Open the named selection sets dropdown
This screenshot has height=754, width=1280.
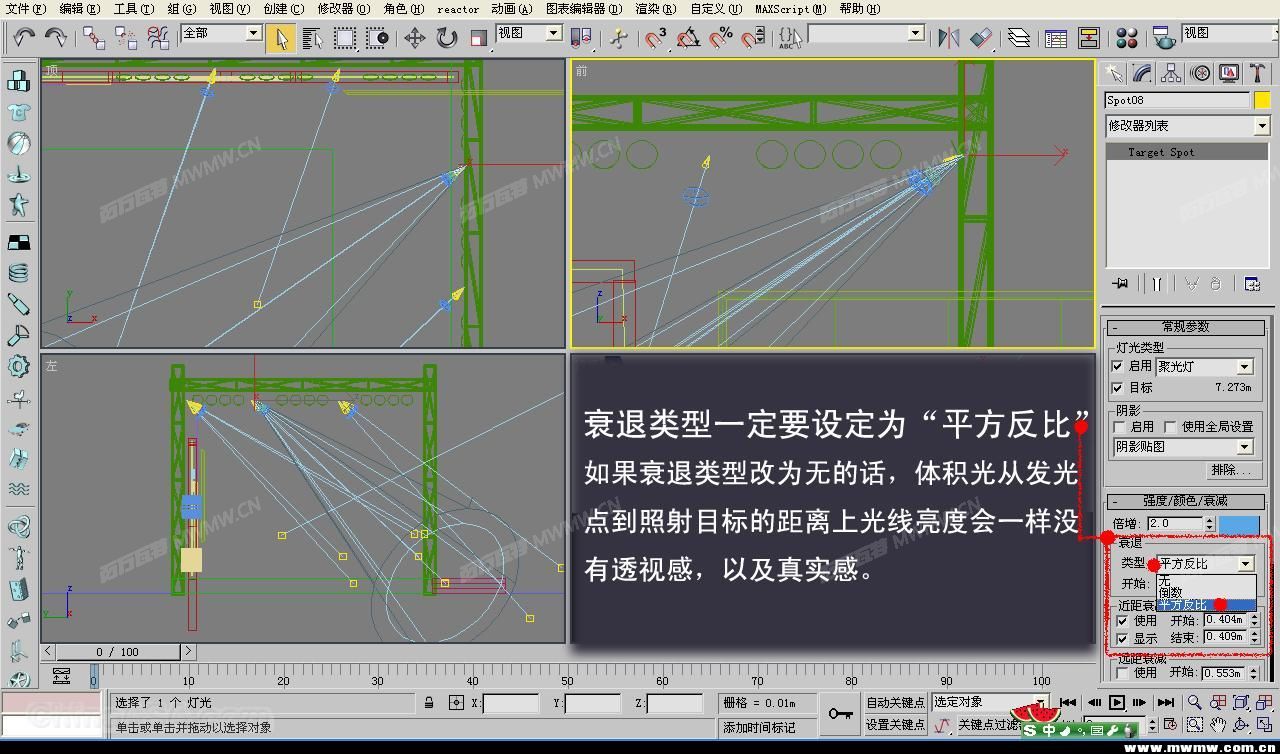click(866, 33)
